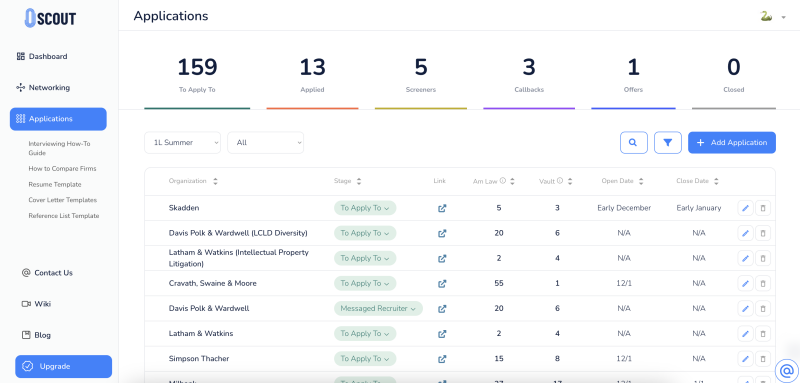Screen dimensions: 800x383
Task: Edit the Cravath, Swaine & Moore application
Action: point(745,283)
